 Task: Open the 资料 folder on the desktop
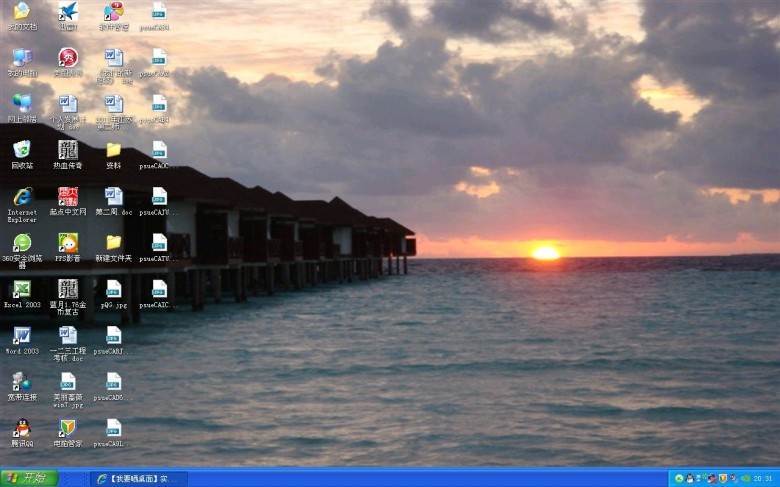113,150
